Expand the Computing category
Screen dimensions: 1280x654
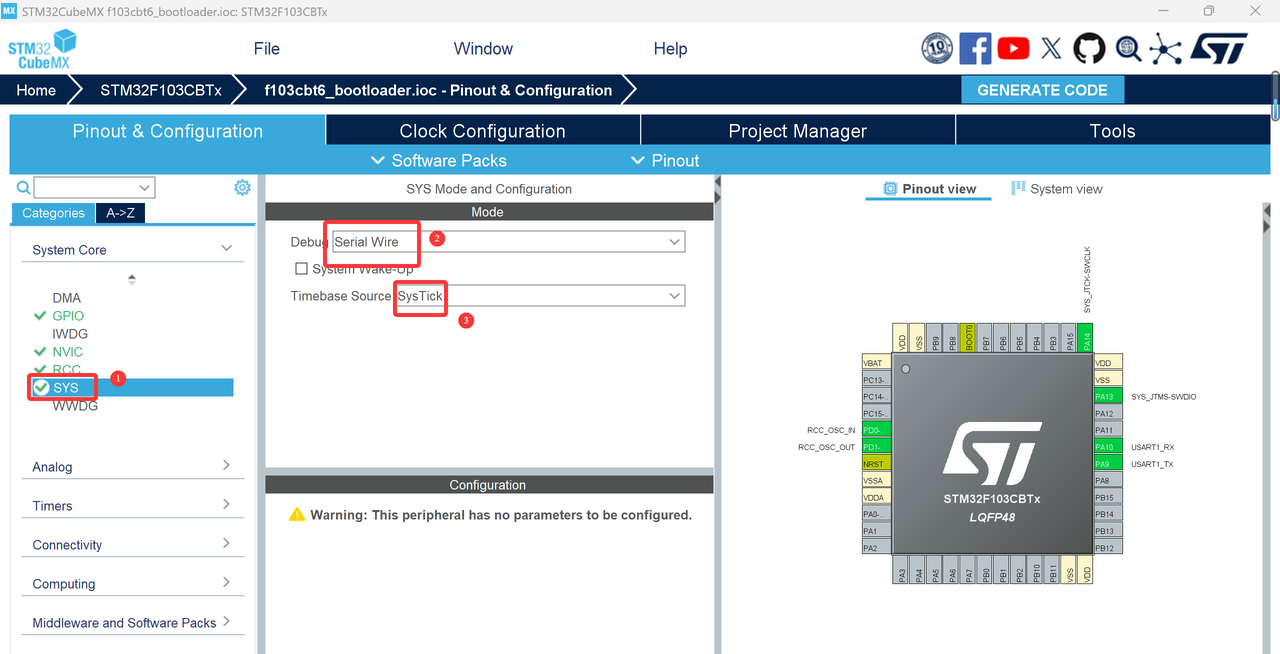click(x=132, y=583)
